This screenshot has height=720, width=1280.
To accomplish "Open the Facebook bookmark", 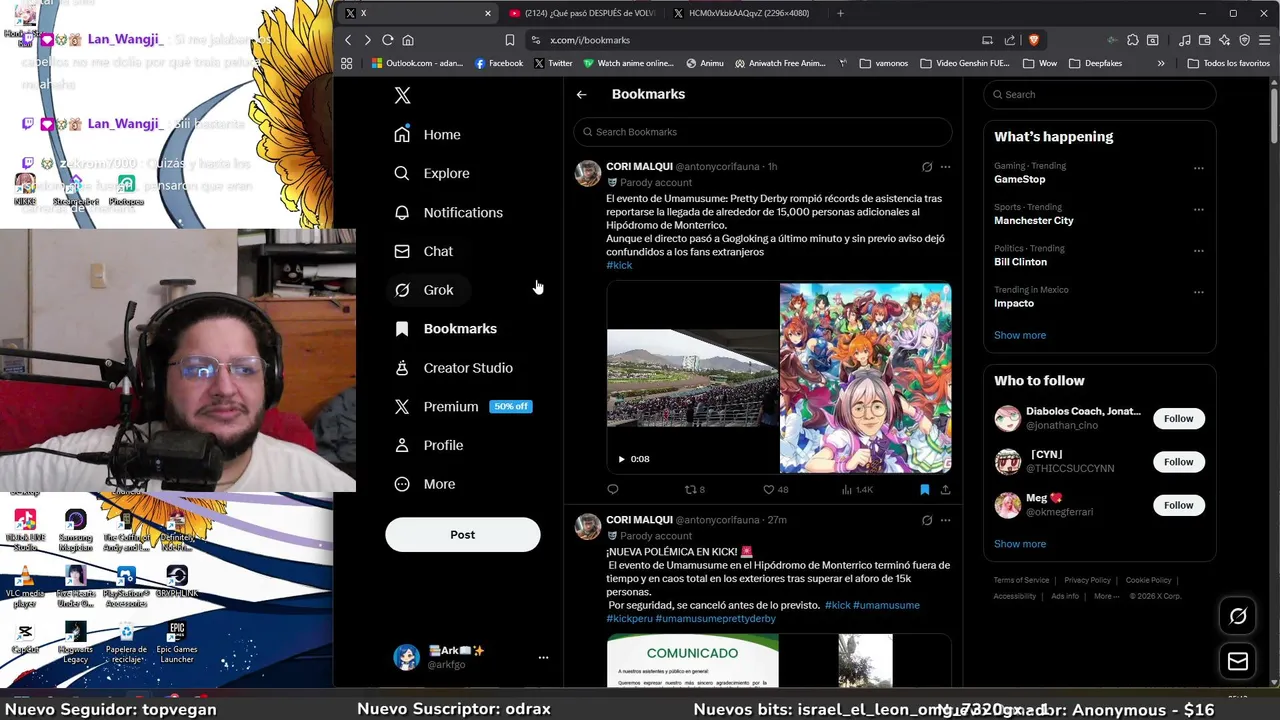I will pos(498,63).
